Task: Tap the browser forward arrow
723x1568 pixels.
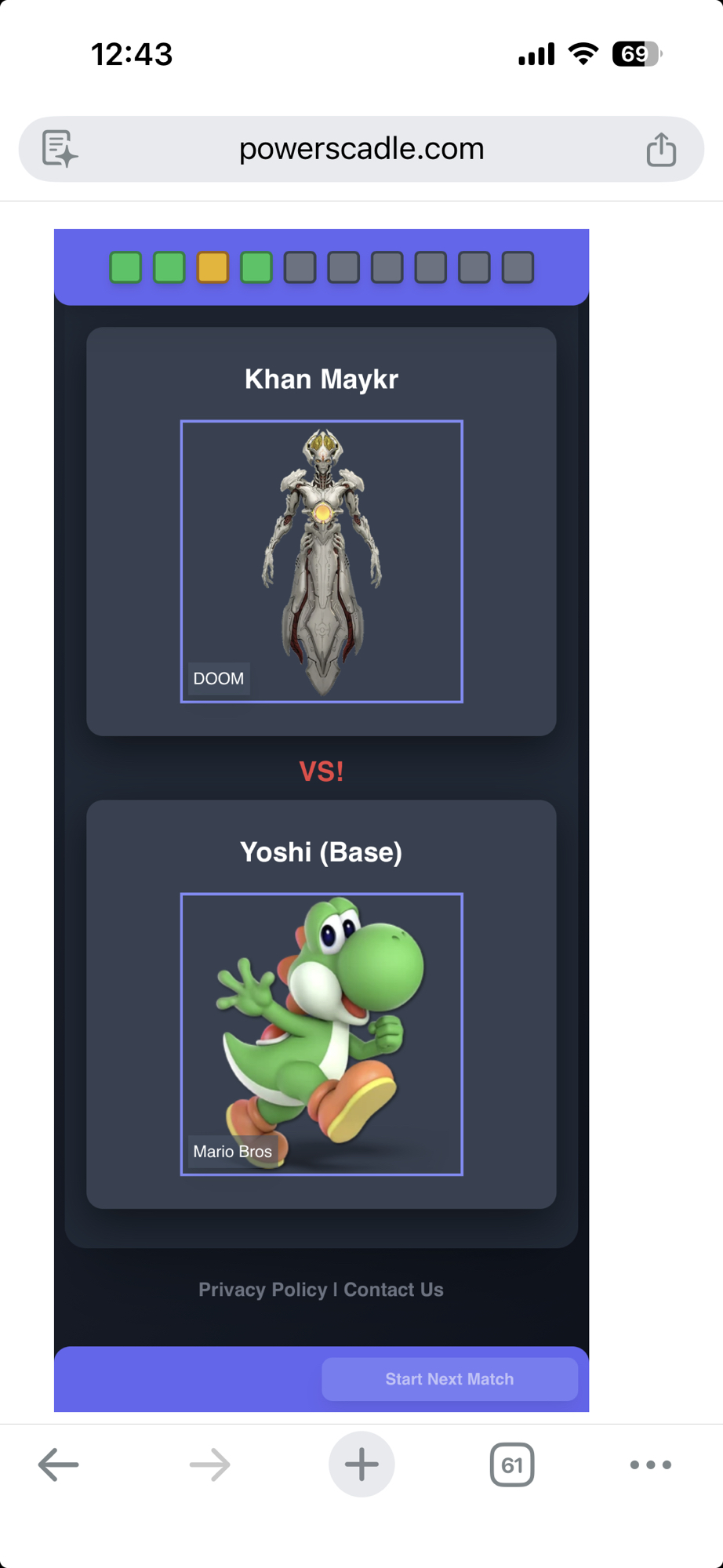Action: pos(210,1465)
